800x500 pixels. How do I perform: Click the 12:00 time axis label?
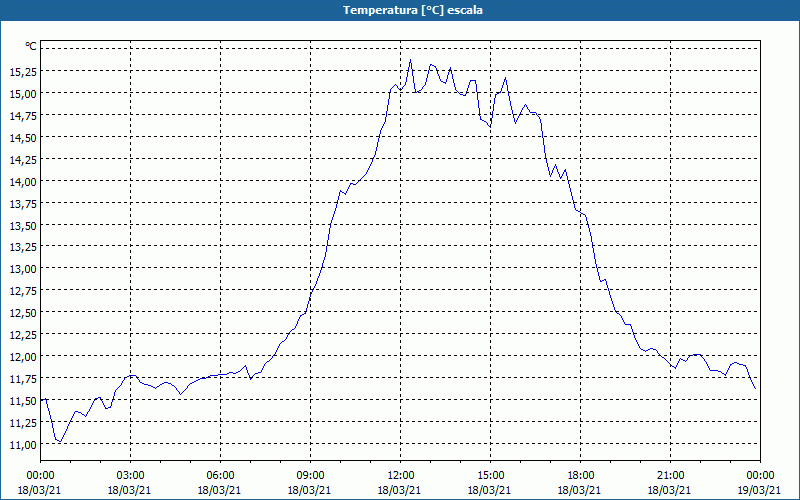click(400, 476)
